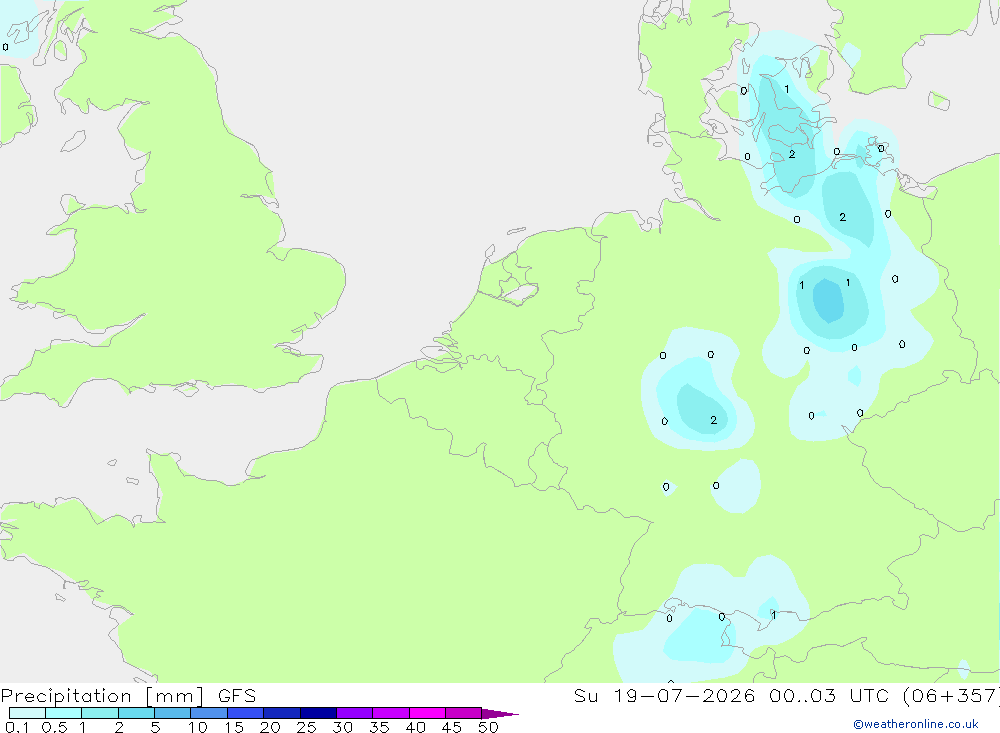1000x733 pixels.
Task: Select the 0.5–1 mm legend color swatch
Action: 63,713
